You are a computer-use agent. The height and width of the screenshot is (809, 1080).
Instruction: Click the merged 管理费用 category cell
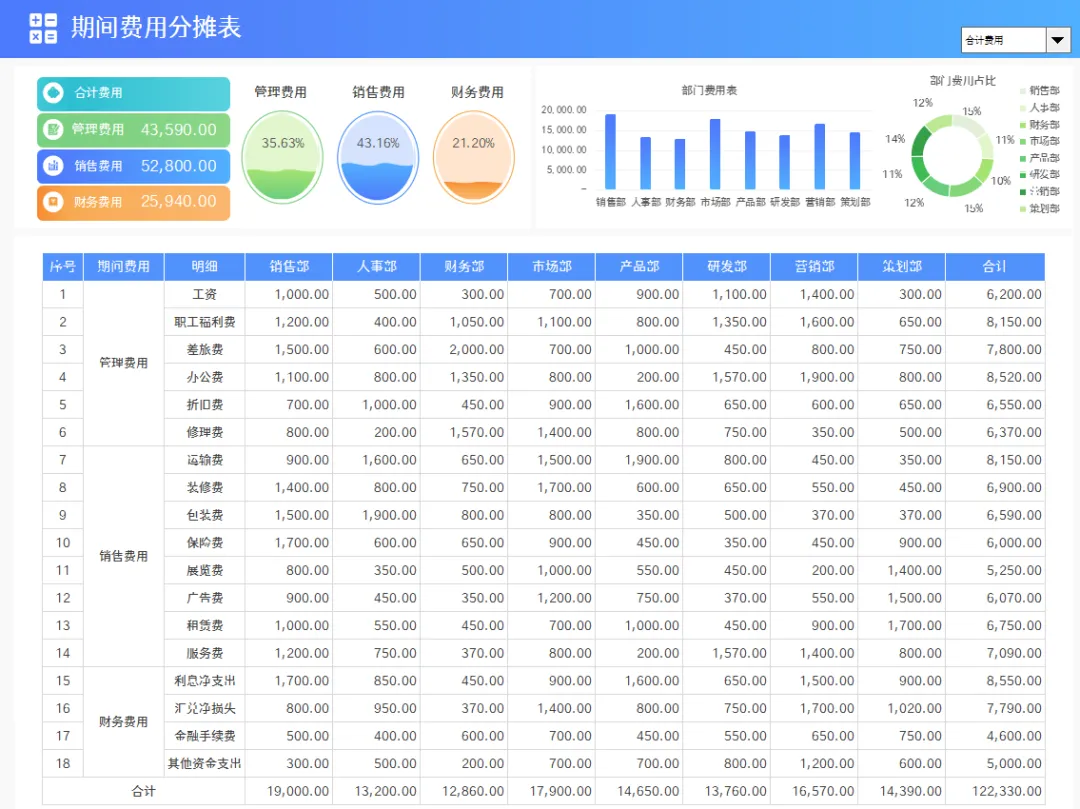(123, 363)
